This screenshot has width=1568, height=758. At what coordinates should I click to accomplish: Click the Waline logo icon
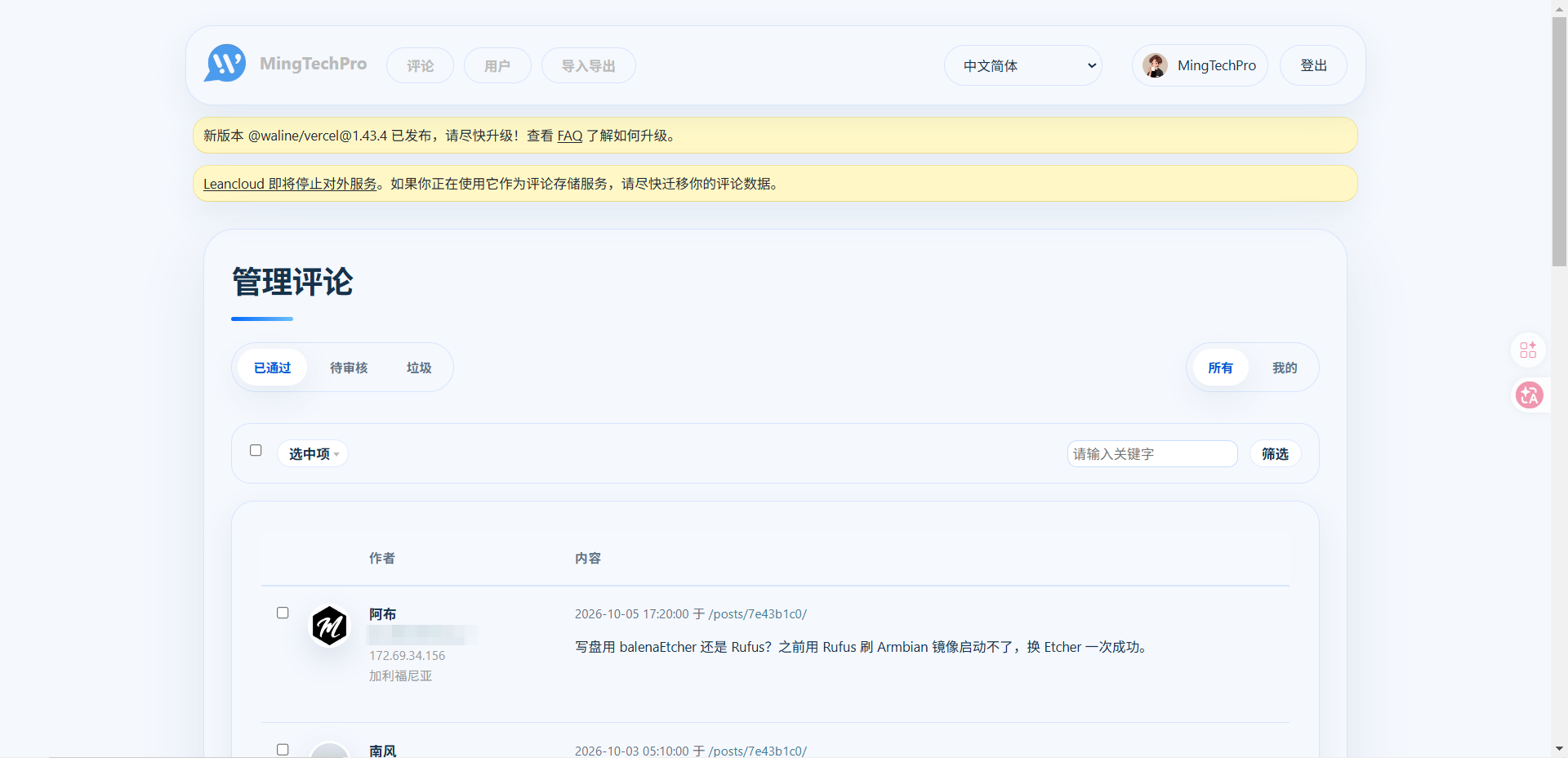tap(225, 64)
